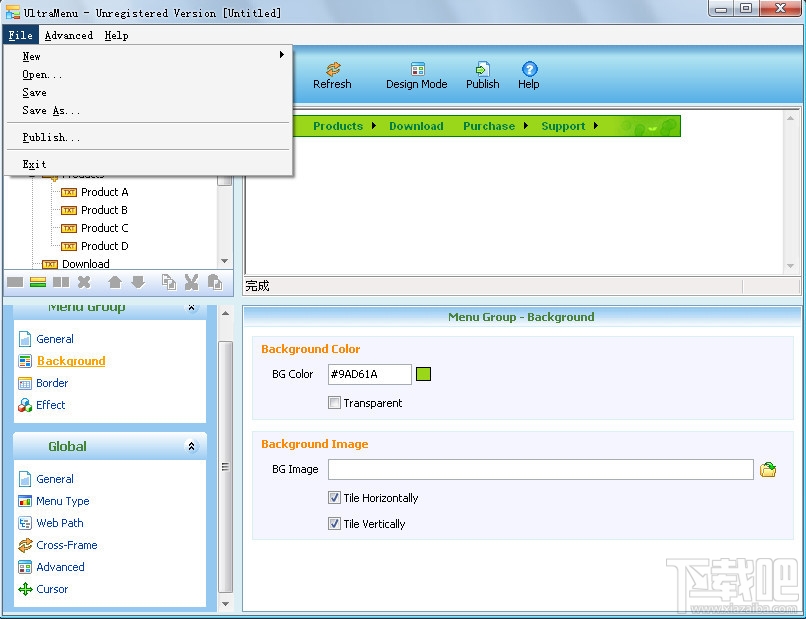Screen dimensions: 806x619
Task: Click inside the BG Image text field
Action: [540, 469]
